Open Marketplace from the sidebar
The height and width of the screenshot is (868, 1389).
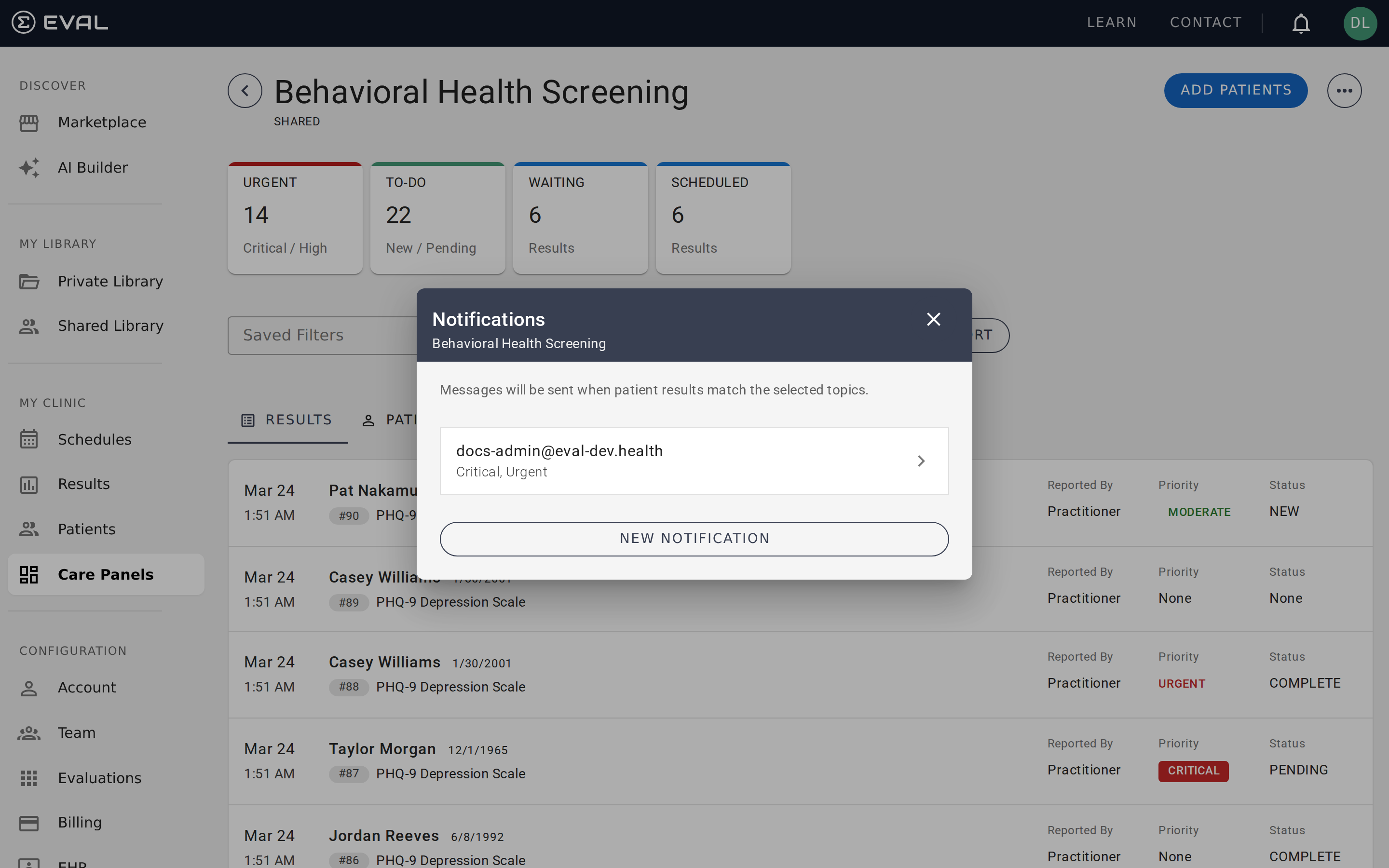[x=101, y=122]
